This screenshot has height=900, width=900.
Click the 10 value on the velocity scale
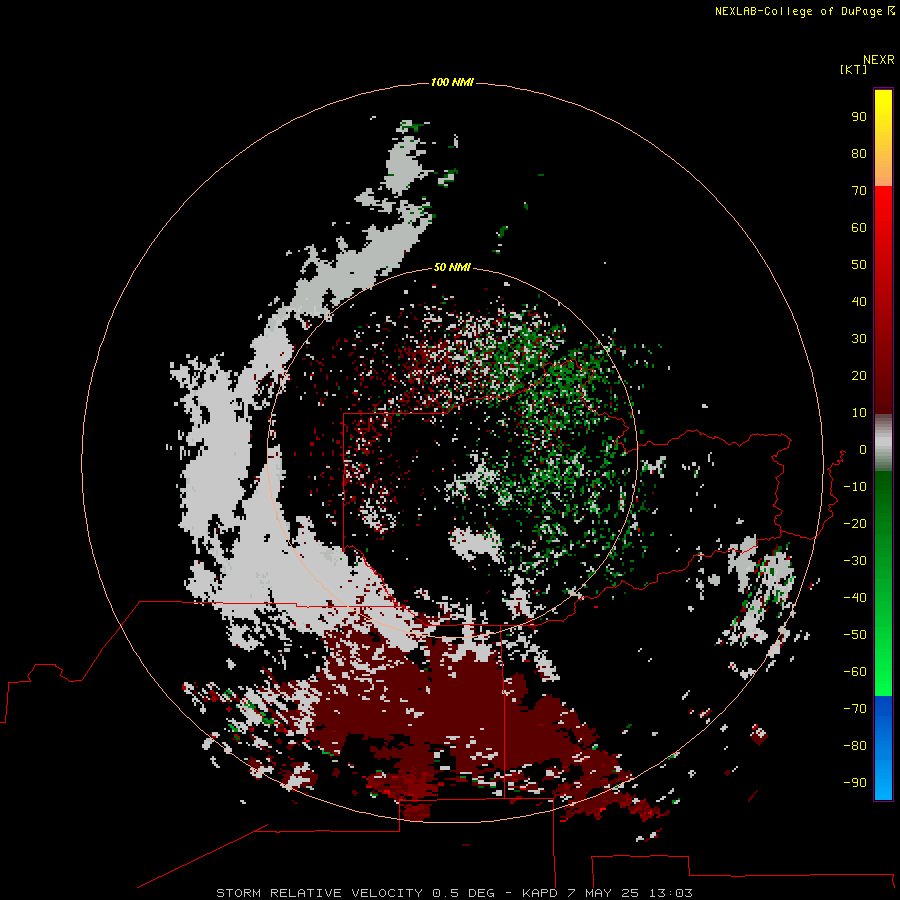tap(859, 413)
